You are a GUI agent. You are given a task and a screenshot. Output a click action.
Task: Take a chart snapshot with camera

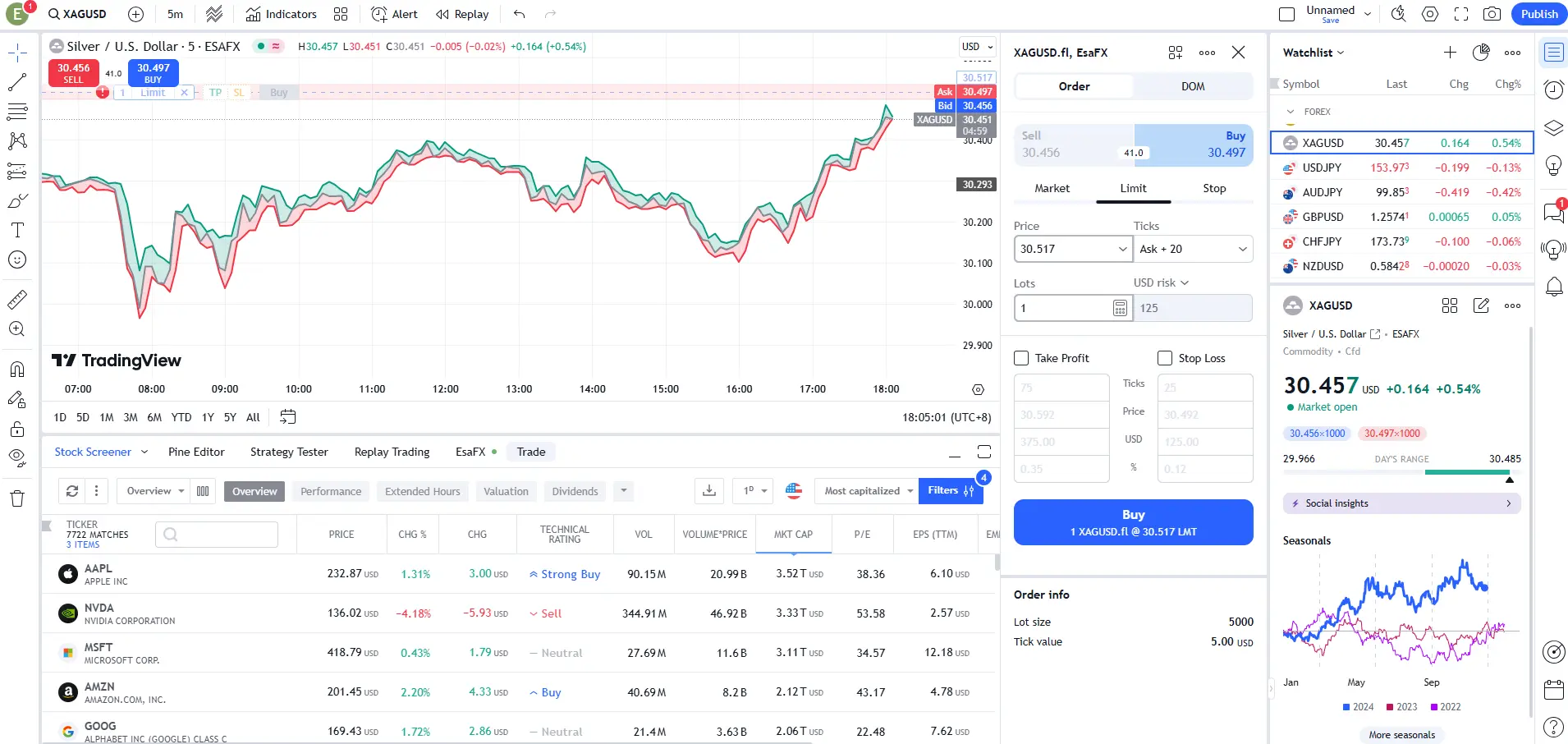[1492, 14]
